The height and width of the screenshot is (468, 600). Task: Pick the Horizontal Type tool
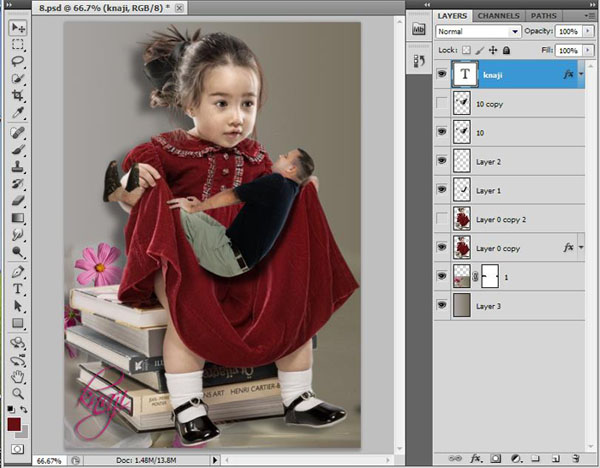(x=18, y=289)
